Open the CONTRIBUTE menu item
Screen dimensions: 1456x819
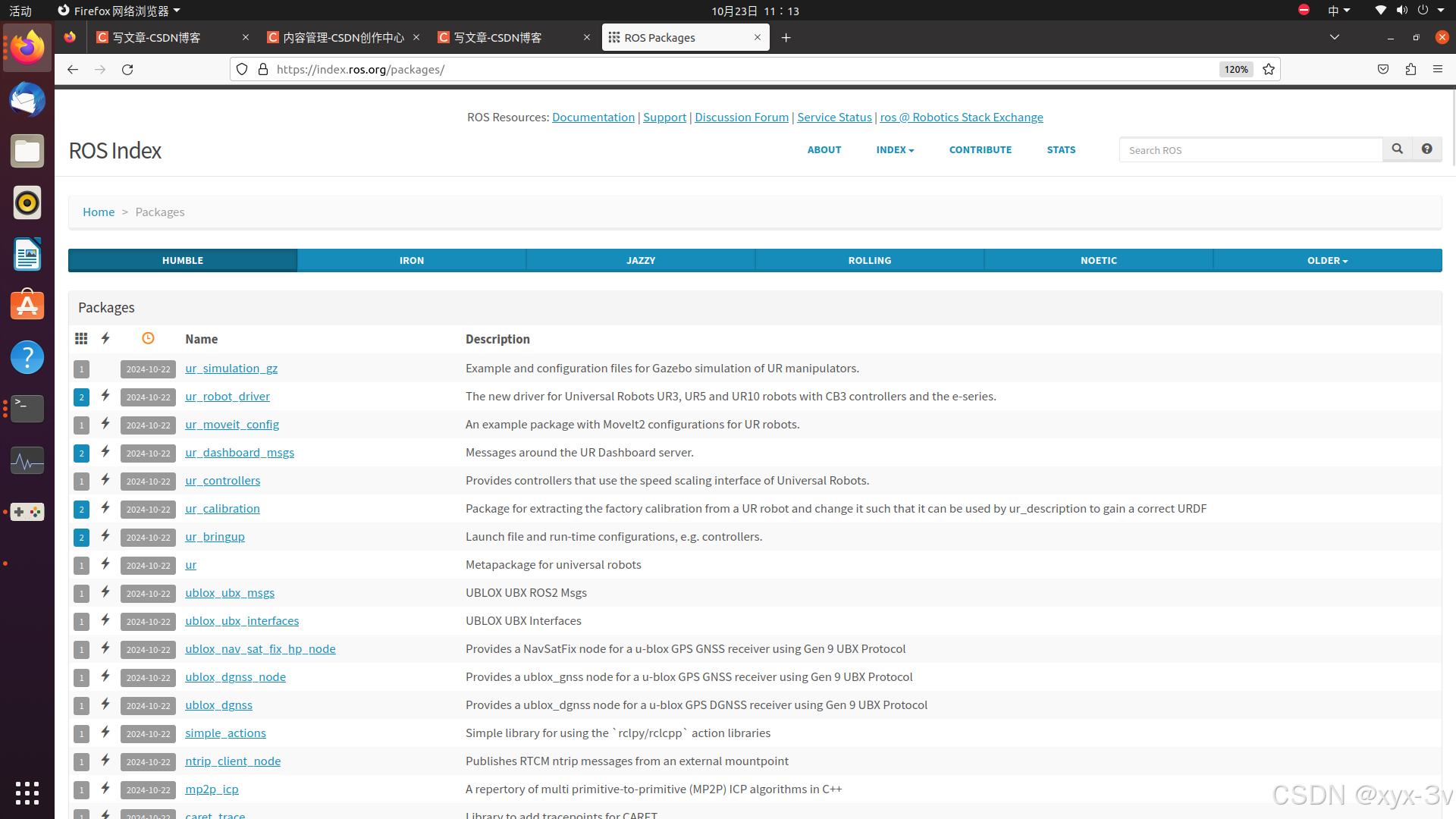[x=981, y=149]
